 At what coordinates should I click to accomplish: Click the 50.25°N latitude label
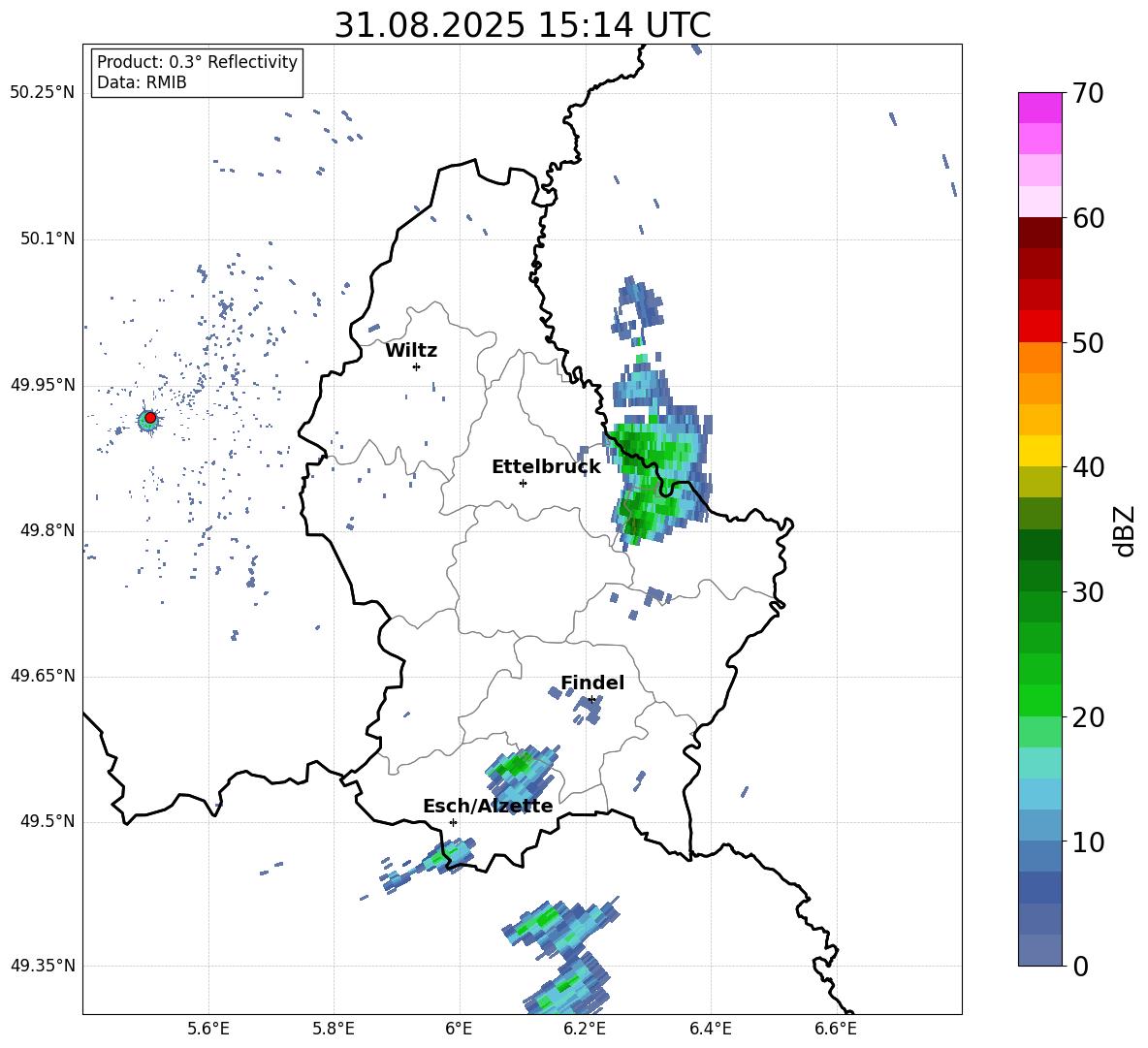point(43,93)
